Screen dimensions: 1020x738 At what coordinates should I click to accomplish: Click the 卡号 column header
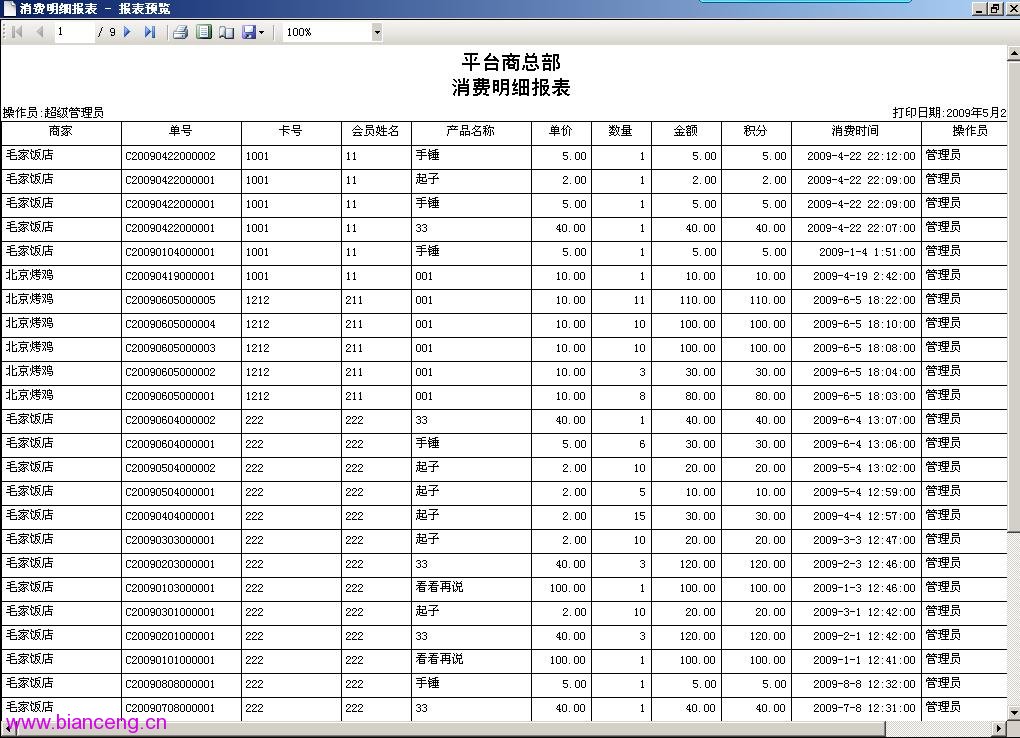(290, 131)
